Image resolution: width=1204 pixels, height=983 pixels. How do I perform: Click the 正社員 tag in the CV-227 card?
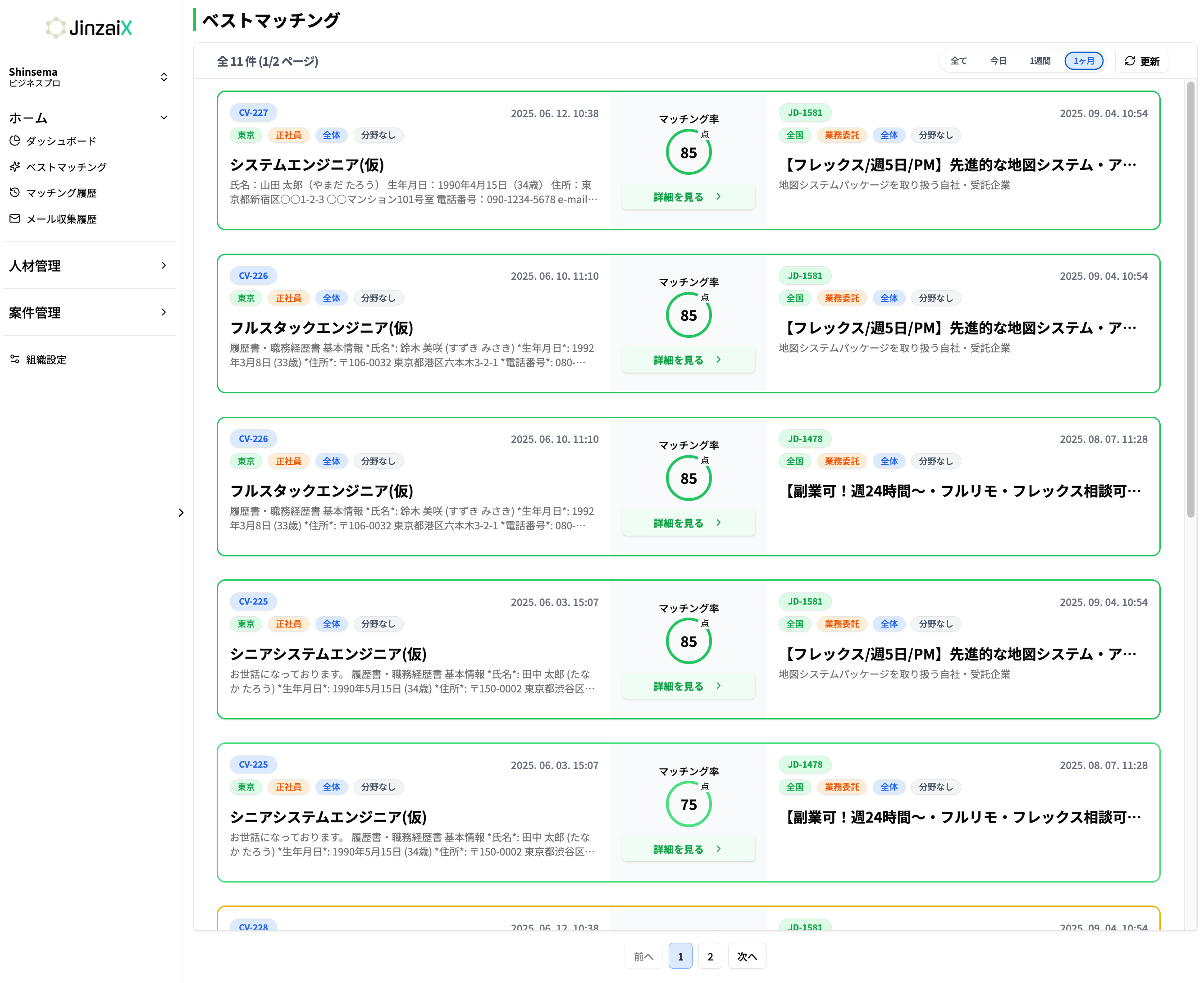point(288,135)
